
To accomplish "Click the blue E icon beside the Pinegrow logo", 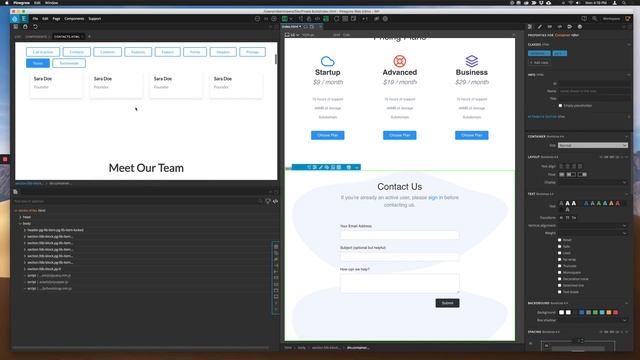I will 24,19.
